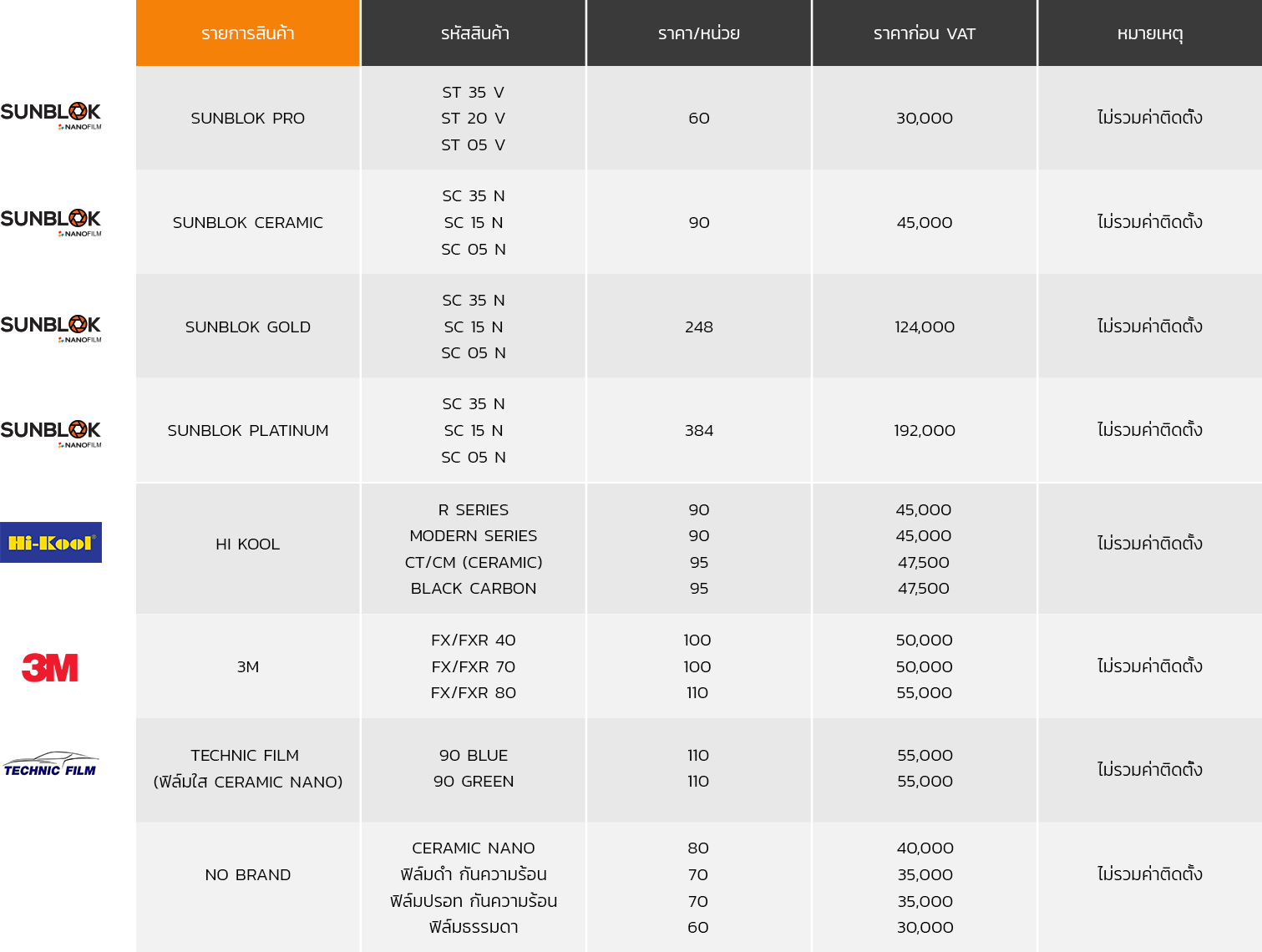The image size is (1262, 952).
Task: Click SC 35 N in SUNBLOK CERAMIC row
Action: click(x=474, y=196)
